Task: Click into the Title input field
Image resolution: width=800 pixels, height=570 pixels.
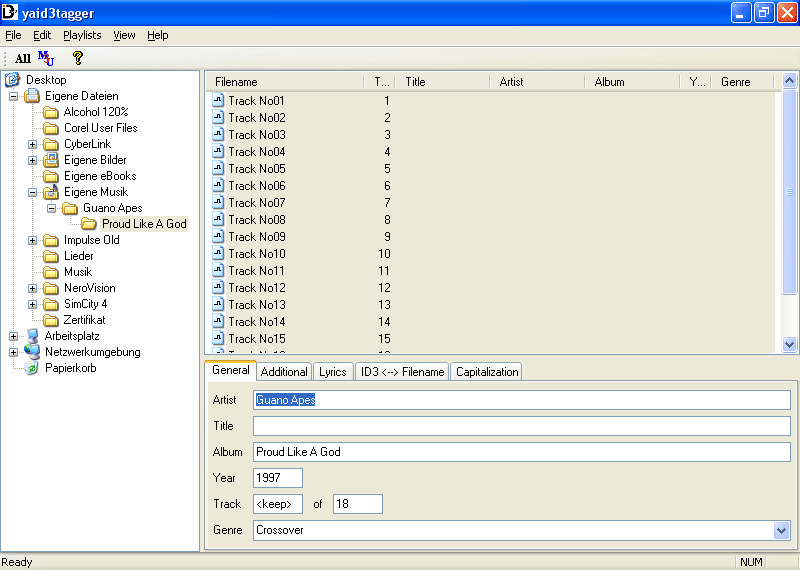Action: [521, 426]
